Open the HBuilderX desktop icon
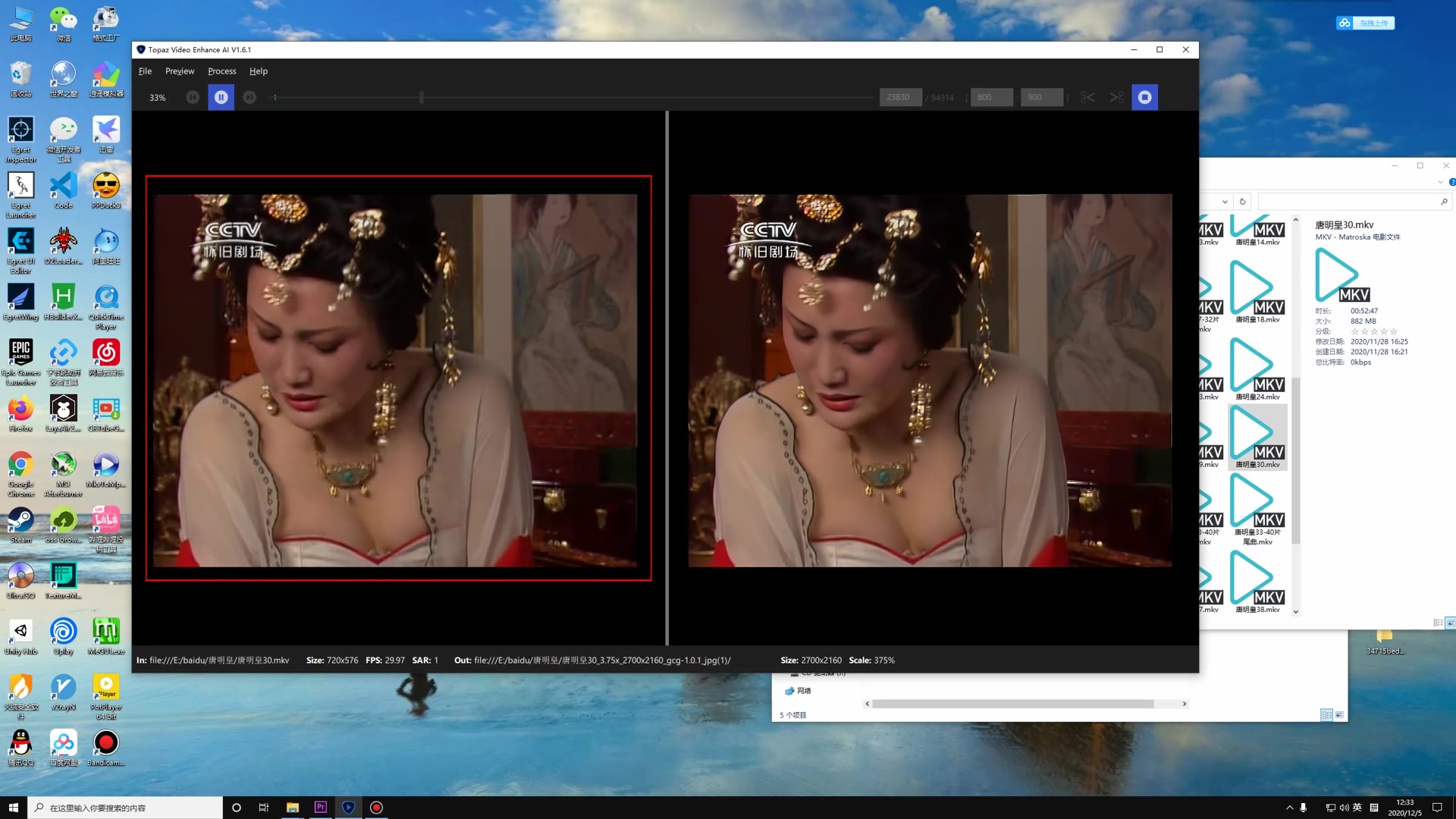 click(x=64, y=303)
